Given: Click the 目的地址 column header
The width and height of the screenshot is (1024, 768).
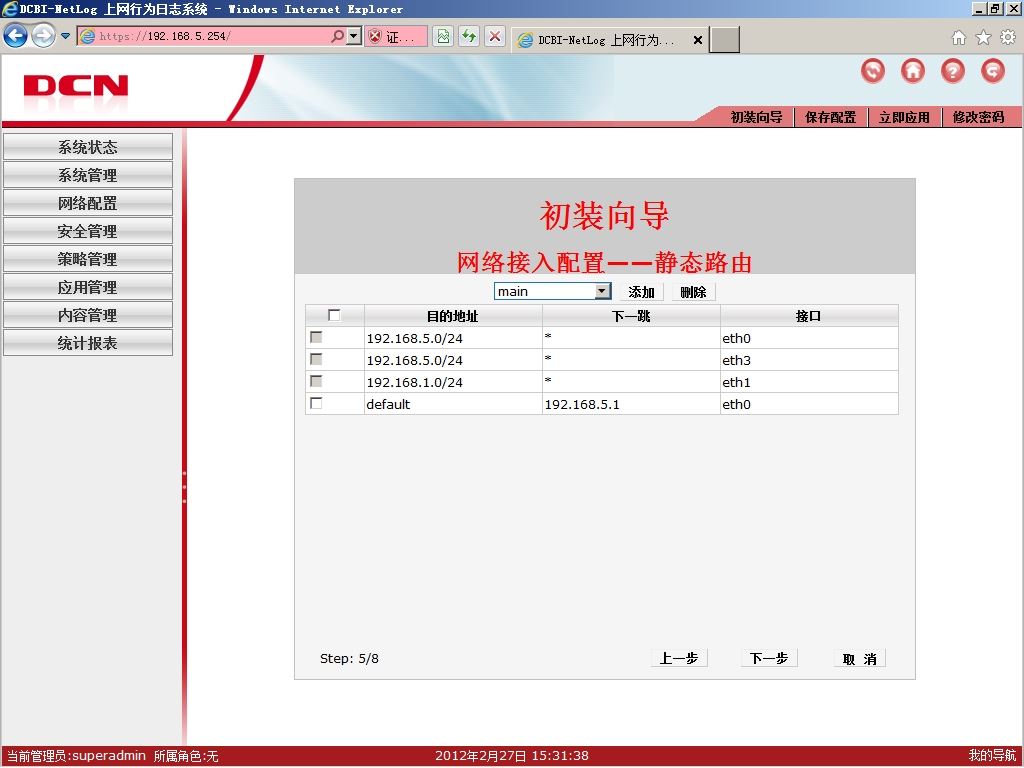Looking at the screenshot, I should point(453,316).
